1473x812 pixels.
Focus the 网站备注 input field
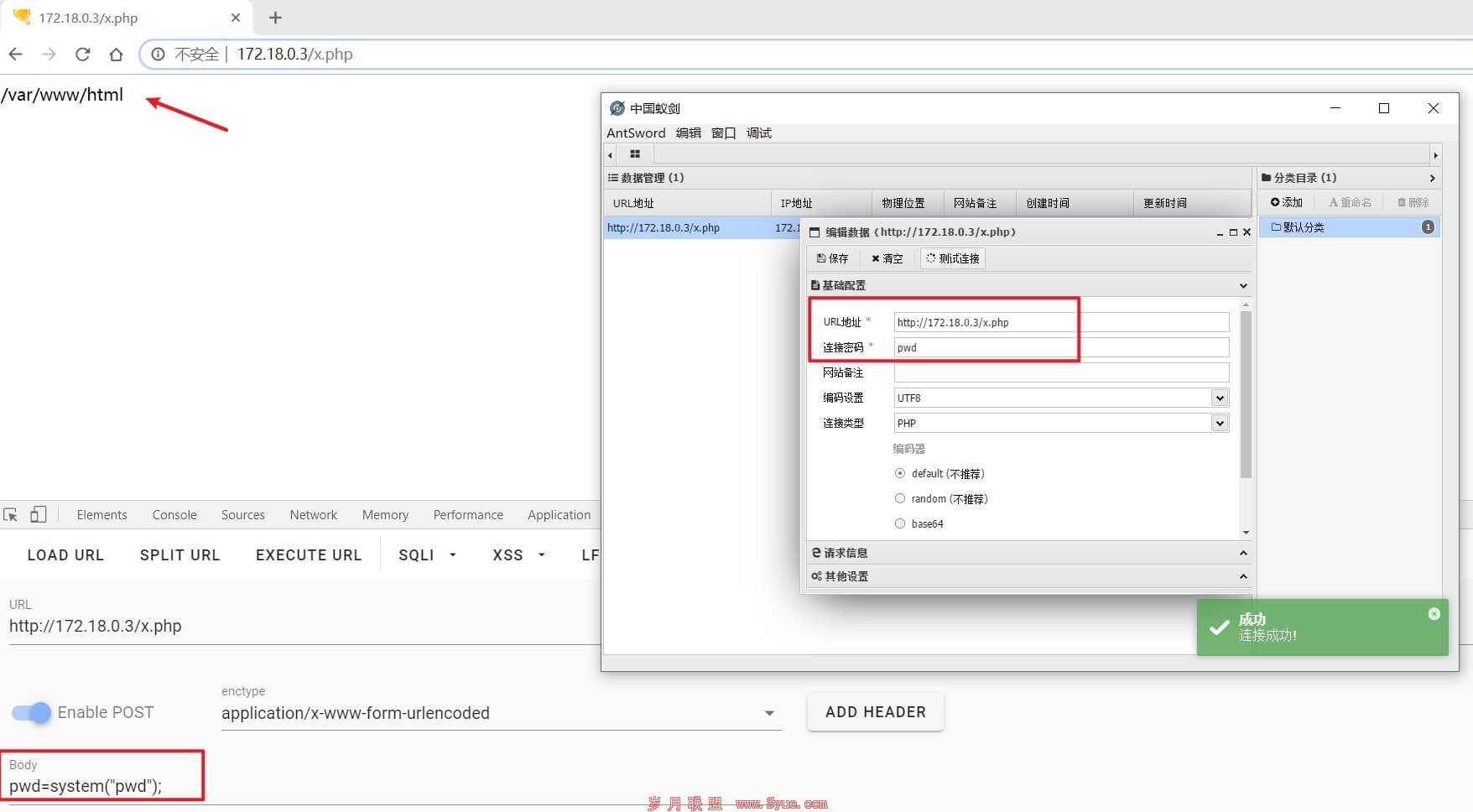1061,373
